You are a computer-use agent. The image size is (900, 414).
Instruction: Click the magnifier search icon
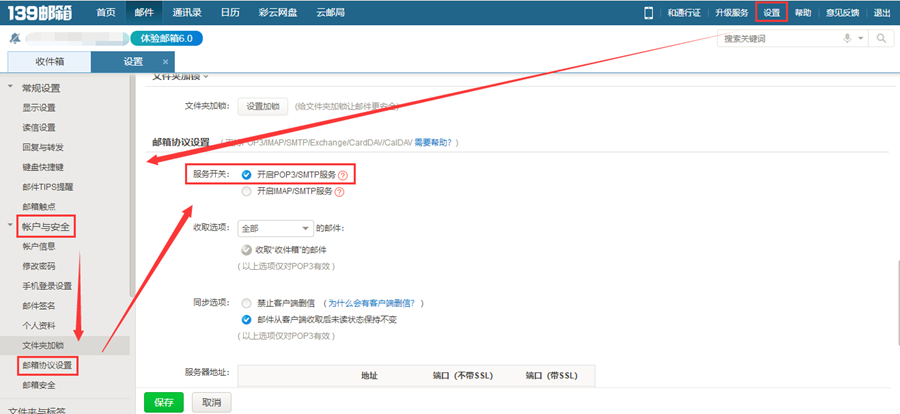click(881, 38)
